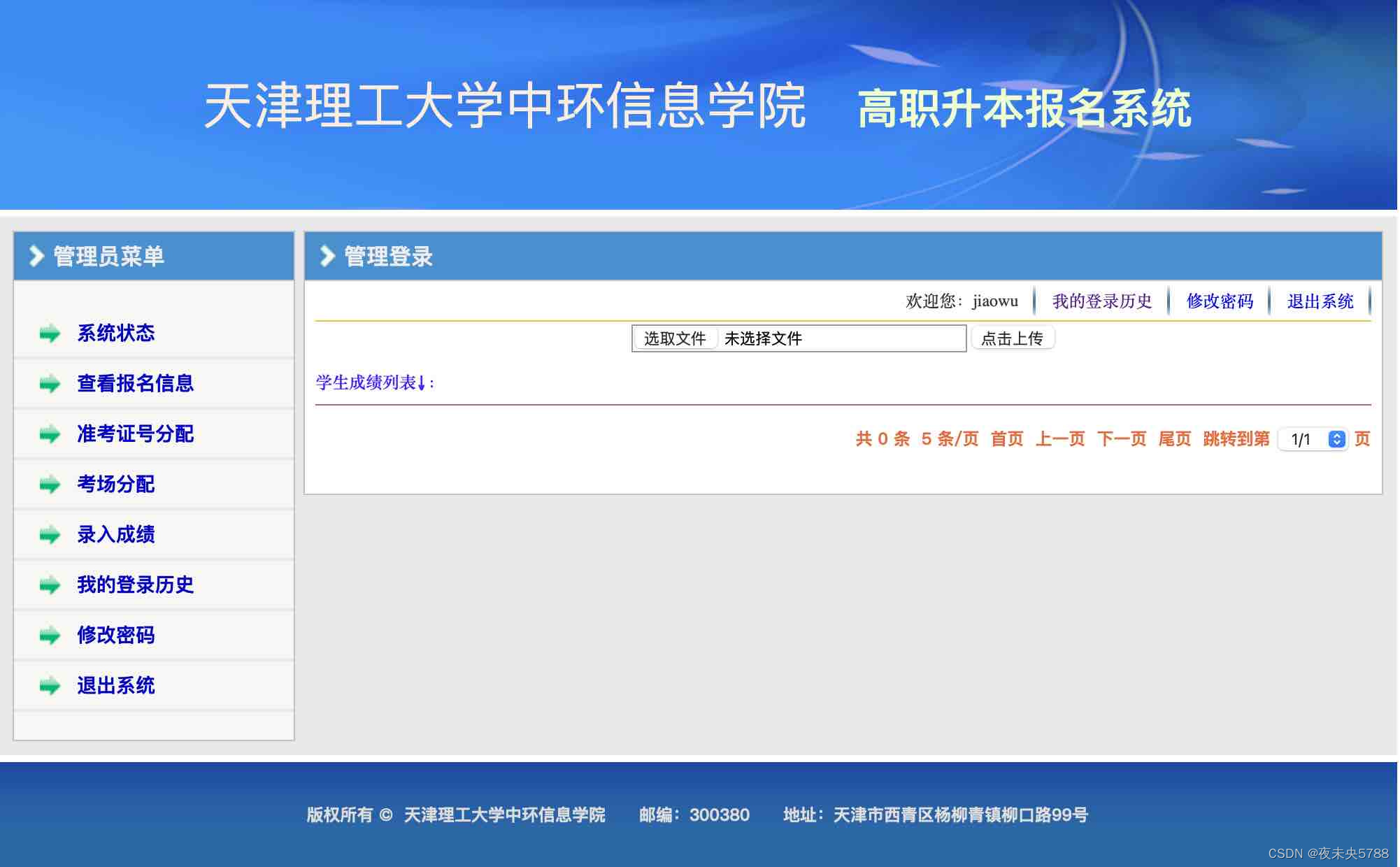The height and width of the screenshot is (867, 1400).
Task: Open 查看报名信息 menu item
Action: (136, 383)
